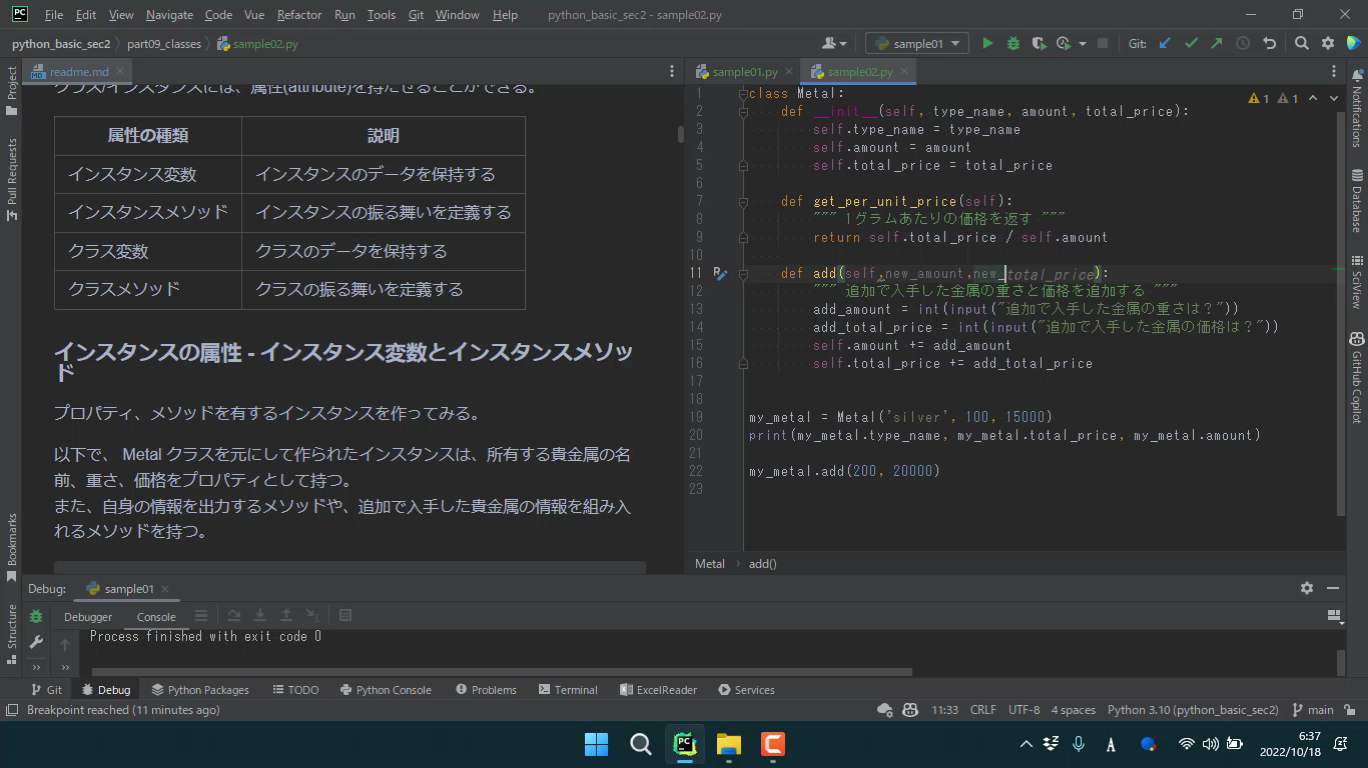Open the sample01 run configuration dropdown
The image size is (1368, 768).
coord(917,43)
